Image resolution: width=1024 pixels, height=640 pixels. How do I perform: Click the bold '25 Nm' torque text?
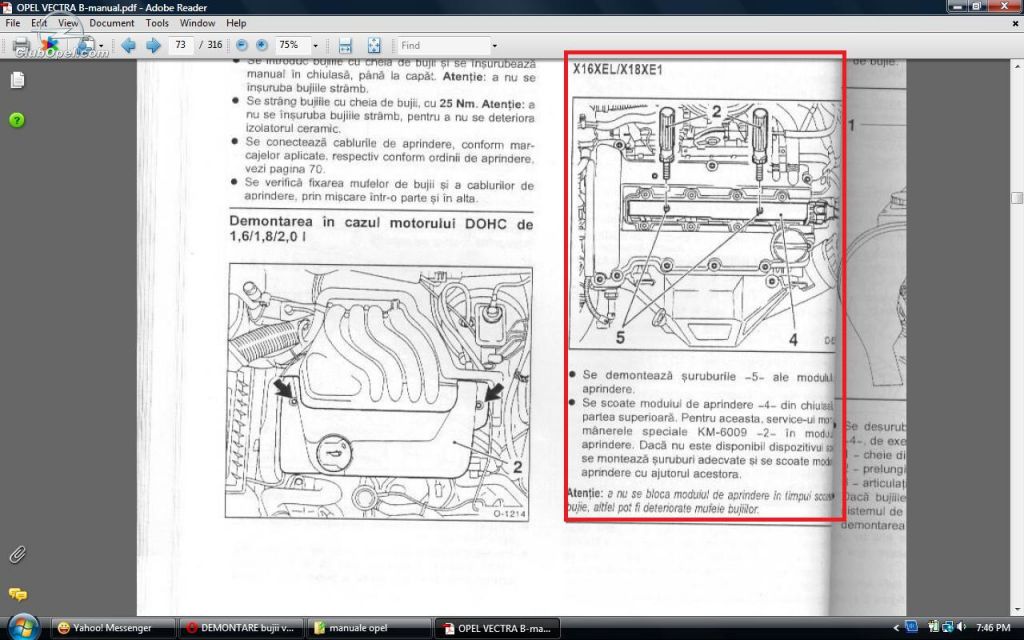pos(456,104)
